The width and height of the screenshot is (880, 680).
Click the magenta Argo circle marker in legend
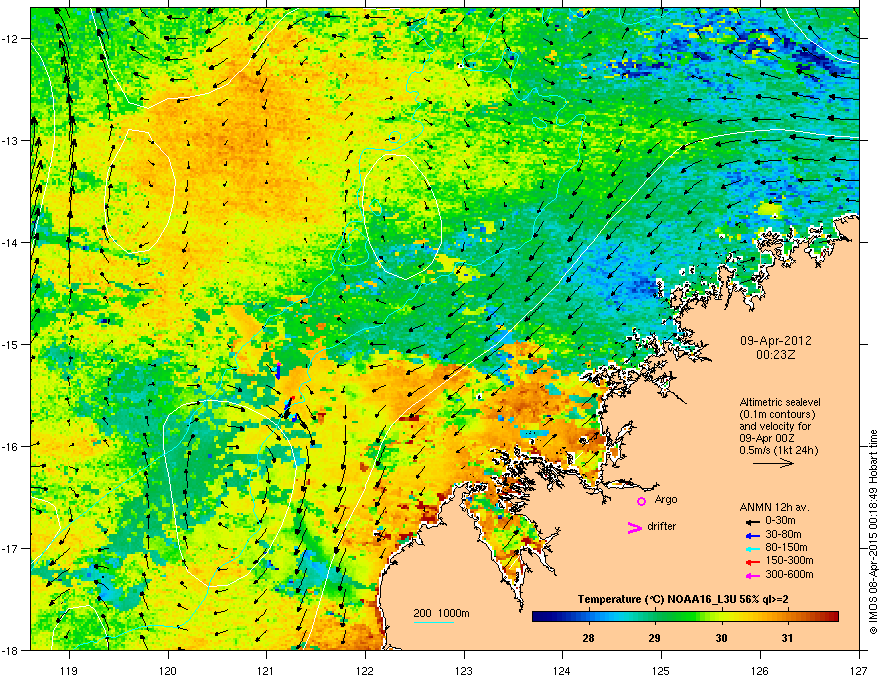[x=641, y=501]
